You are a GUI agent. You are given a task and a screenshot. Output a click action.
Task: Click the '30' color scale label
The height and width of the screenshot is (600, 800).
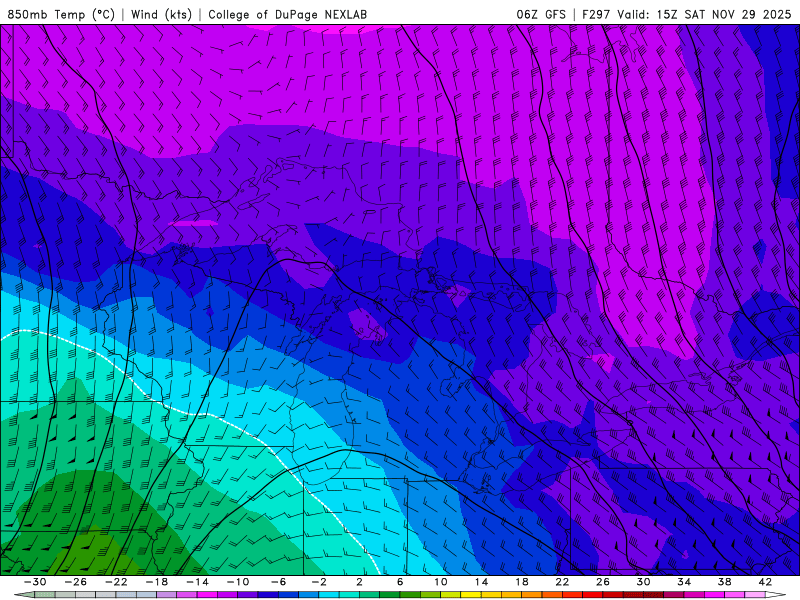[643, 582]
